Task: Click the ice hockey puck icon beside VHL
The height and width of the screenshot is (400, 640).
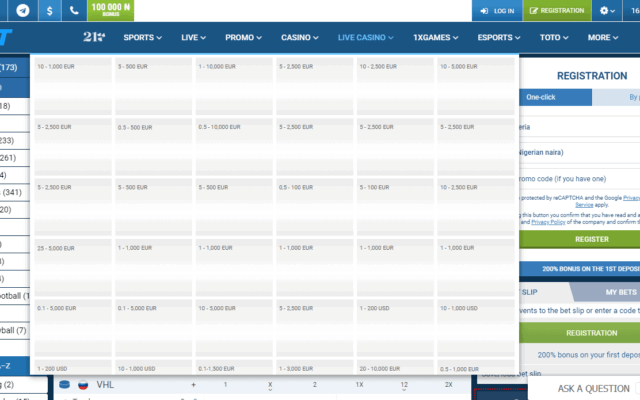Action: (x=64, y=384)
